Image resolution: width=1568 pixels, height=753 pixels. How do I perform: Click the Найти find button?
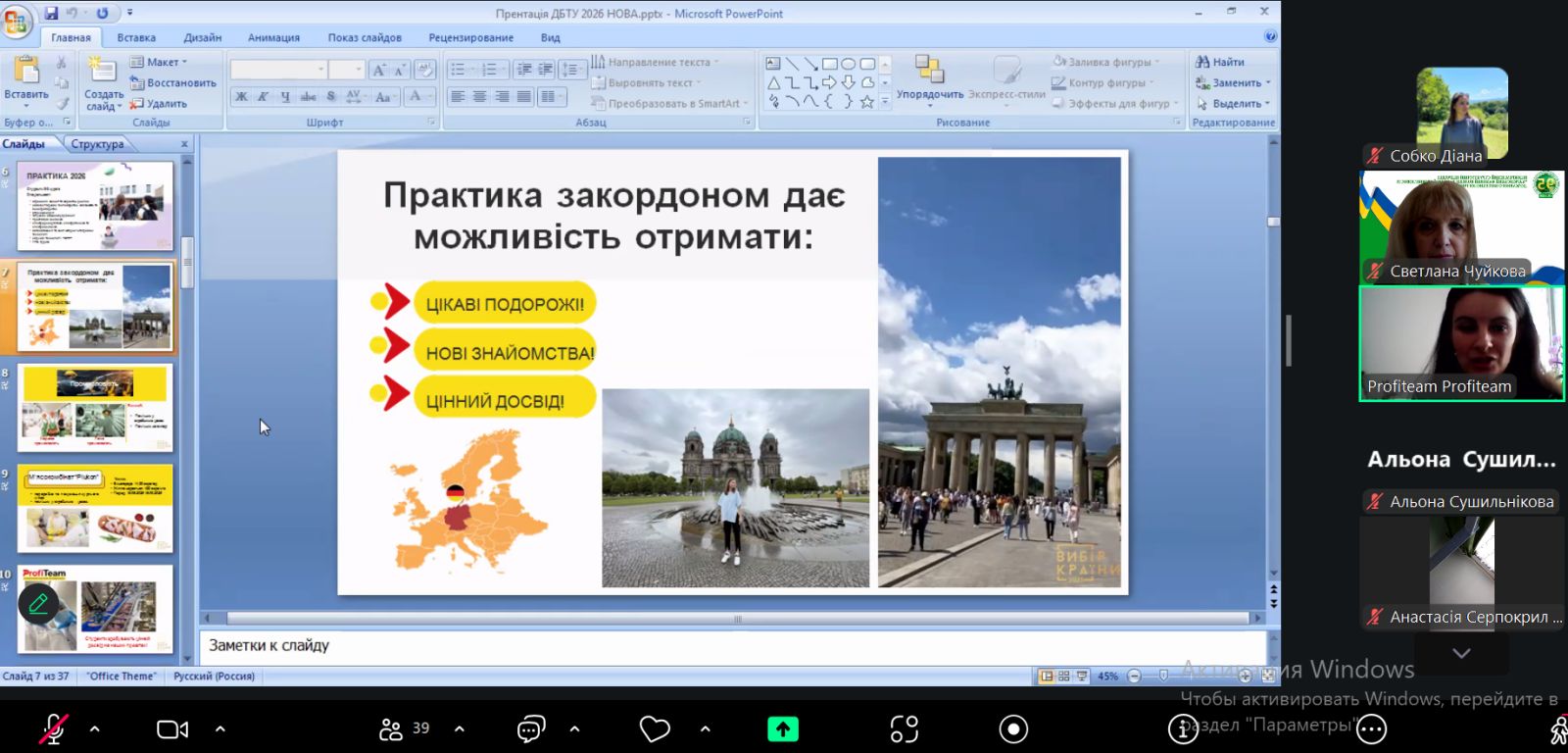(x=1220, y=62)
